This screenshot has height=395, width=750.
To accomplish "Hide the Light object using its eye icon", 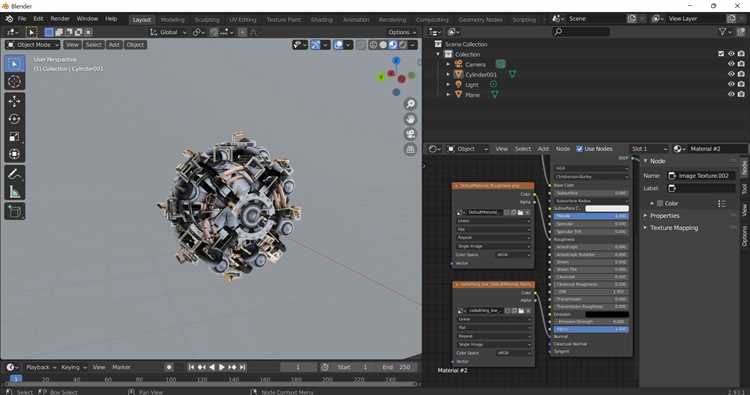I will 731,84.
